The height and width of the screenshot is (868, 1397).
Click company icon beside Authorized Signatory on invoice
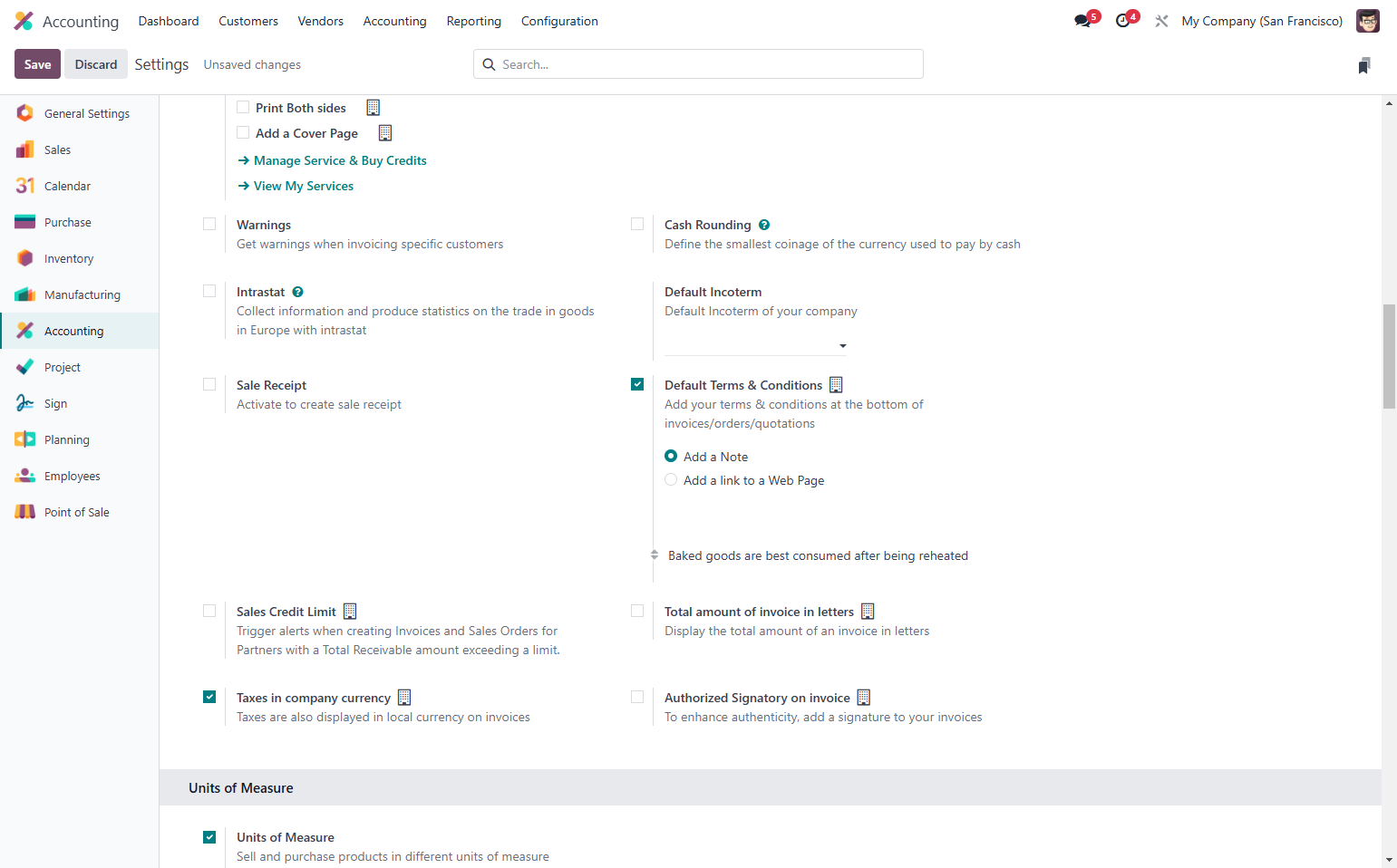click(x=864, y=698)
